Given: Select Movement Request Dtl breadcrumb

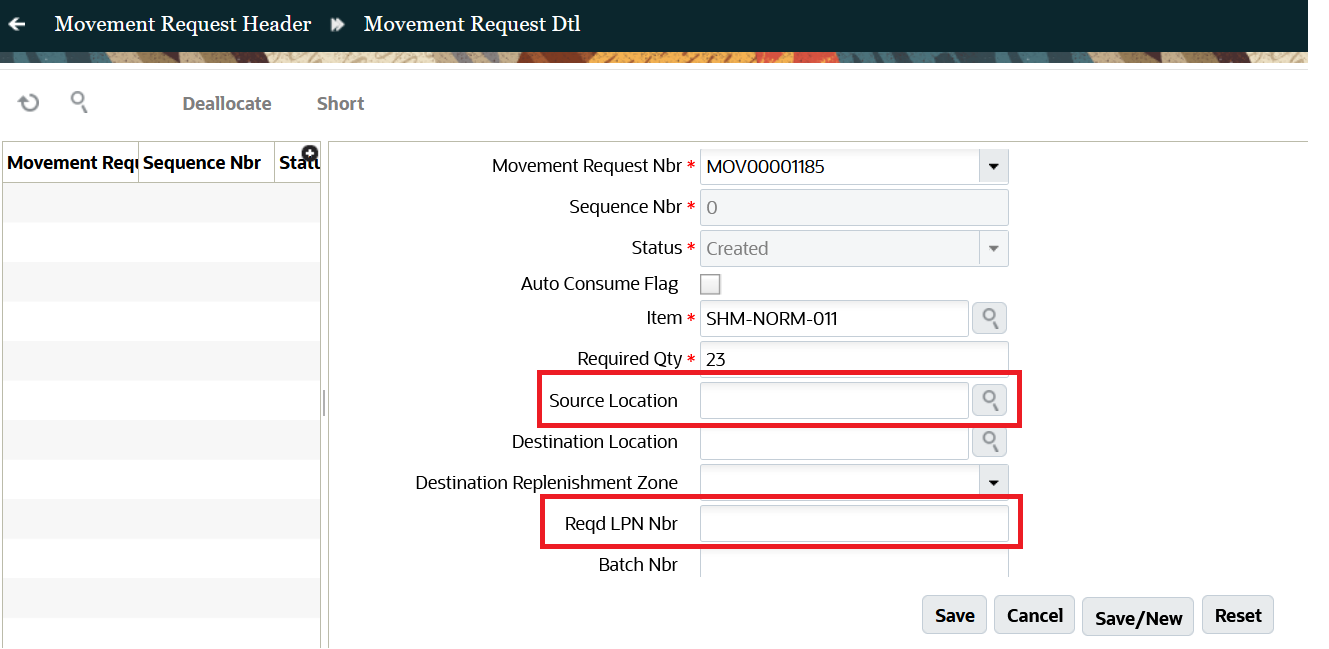Looking at the screenshot, I should [x=472, y=24].
